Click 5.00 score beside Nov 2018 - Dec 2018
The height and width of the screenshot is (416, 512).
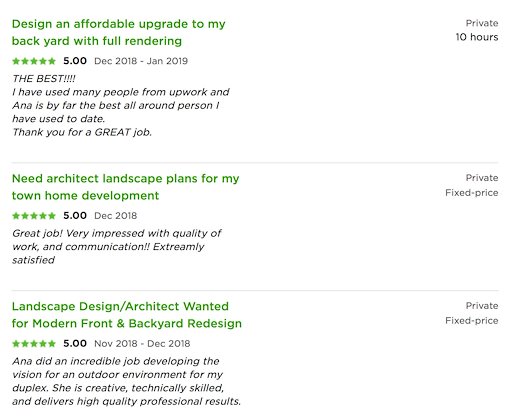click(x=75, y=344)
